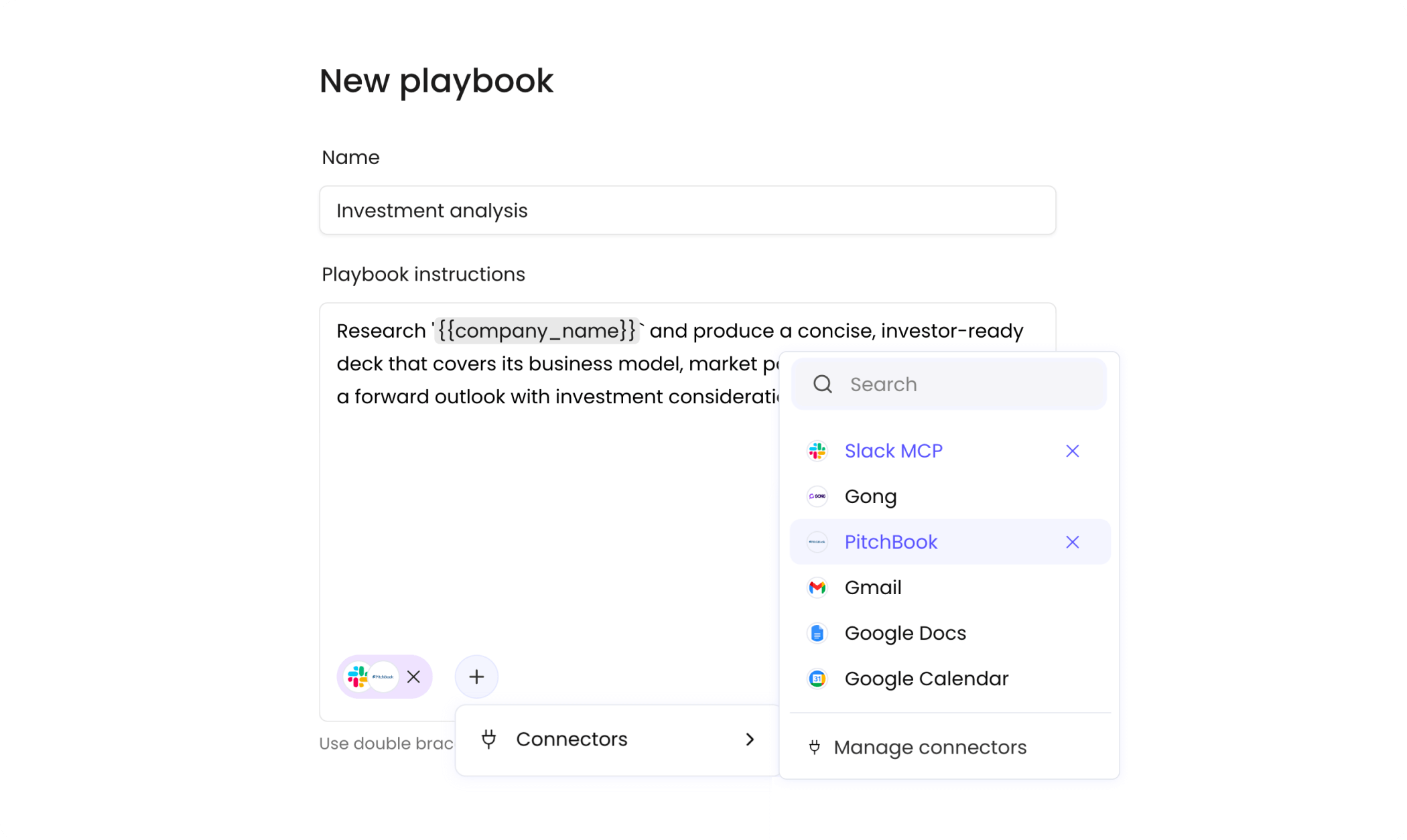Select the highlighted PitchBook row
This screenshot has width=1407, height=840.
pos(891,542)
